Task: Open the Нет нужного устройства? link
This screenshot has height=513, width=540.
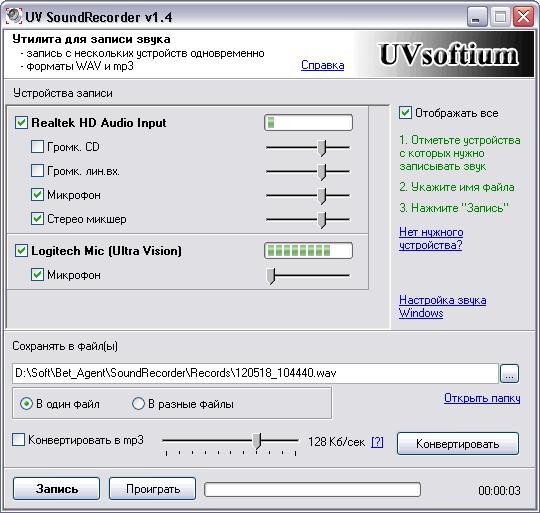Action: coord(431,238)
